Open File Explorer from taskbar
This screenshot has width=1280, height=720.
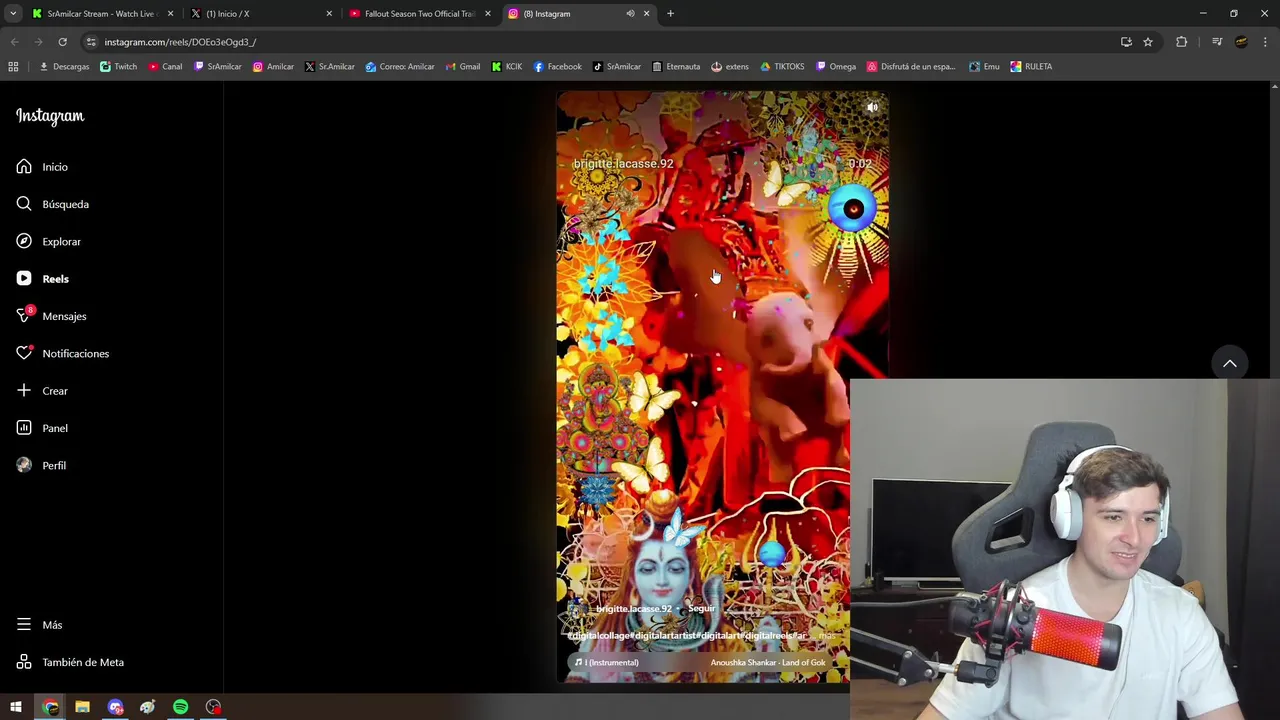[82, 708]
